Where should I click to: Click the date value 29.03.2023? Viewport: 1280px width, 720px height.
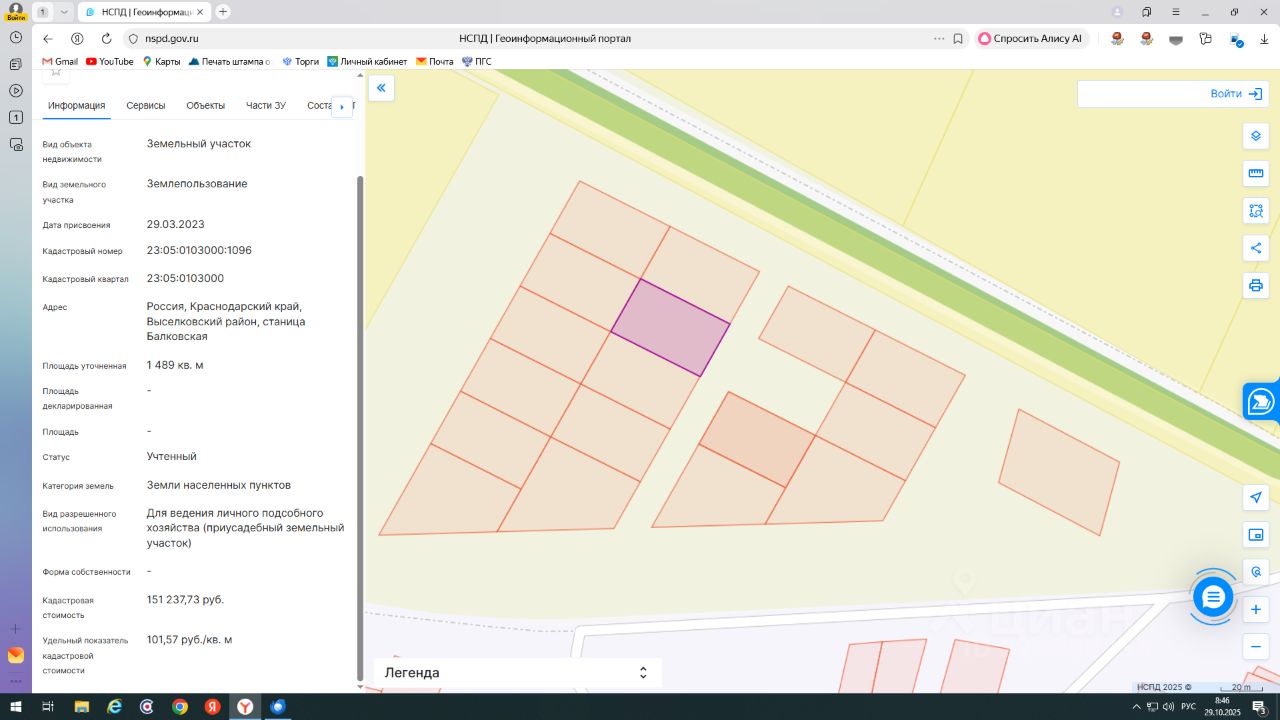175,224
